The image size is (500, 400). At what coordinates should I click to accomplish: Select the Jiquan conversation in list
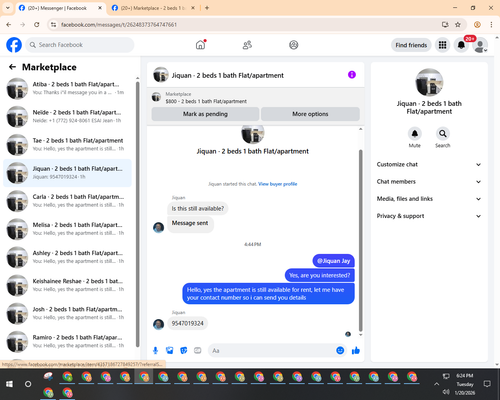68,173
